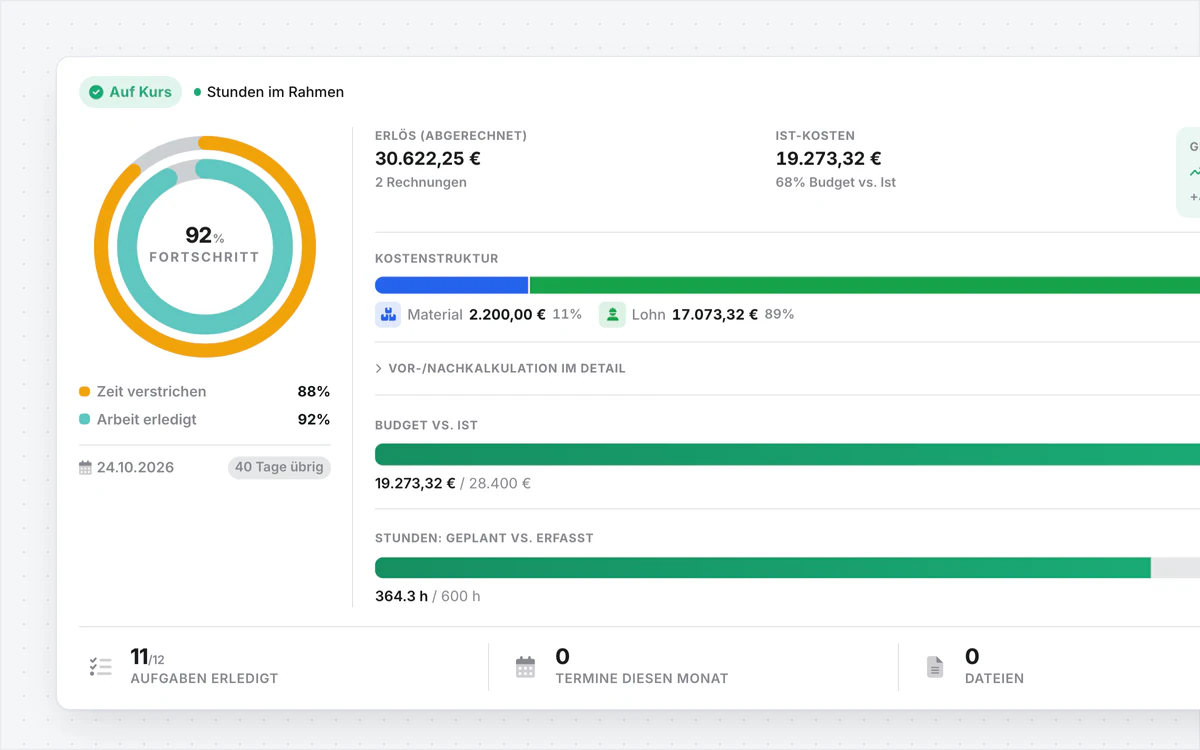Click the 40 Tage übrig badge
Viewport: 1200px width, 750px height.
pos(279,467)
